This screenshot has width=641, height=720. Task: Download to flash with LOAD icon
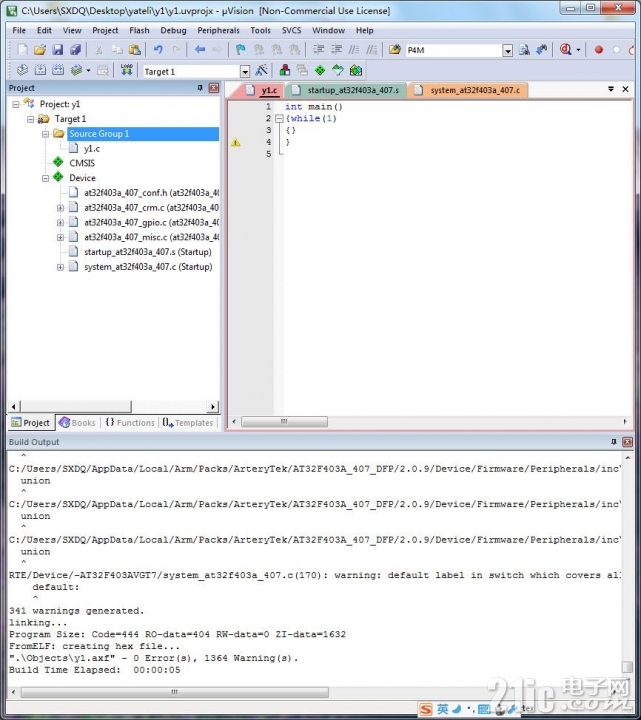click(x=126, y=70)
